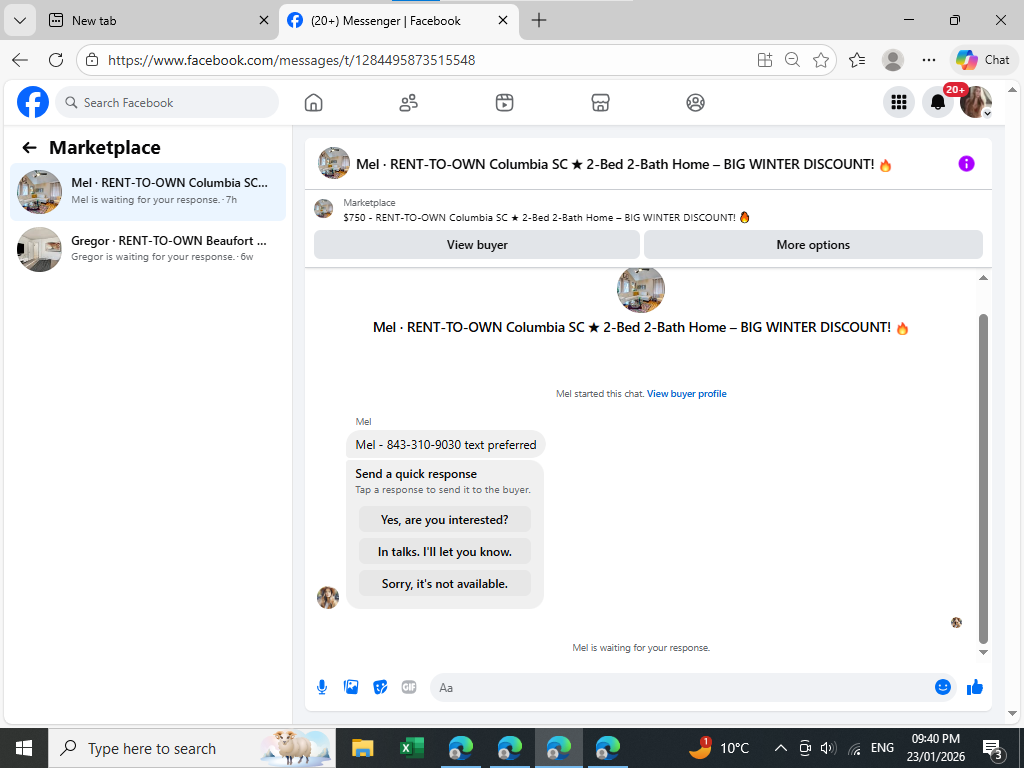Open a new browser tab with plus
This screenshot has width=1024, height=768.
[x=539, y=20]
